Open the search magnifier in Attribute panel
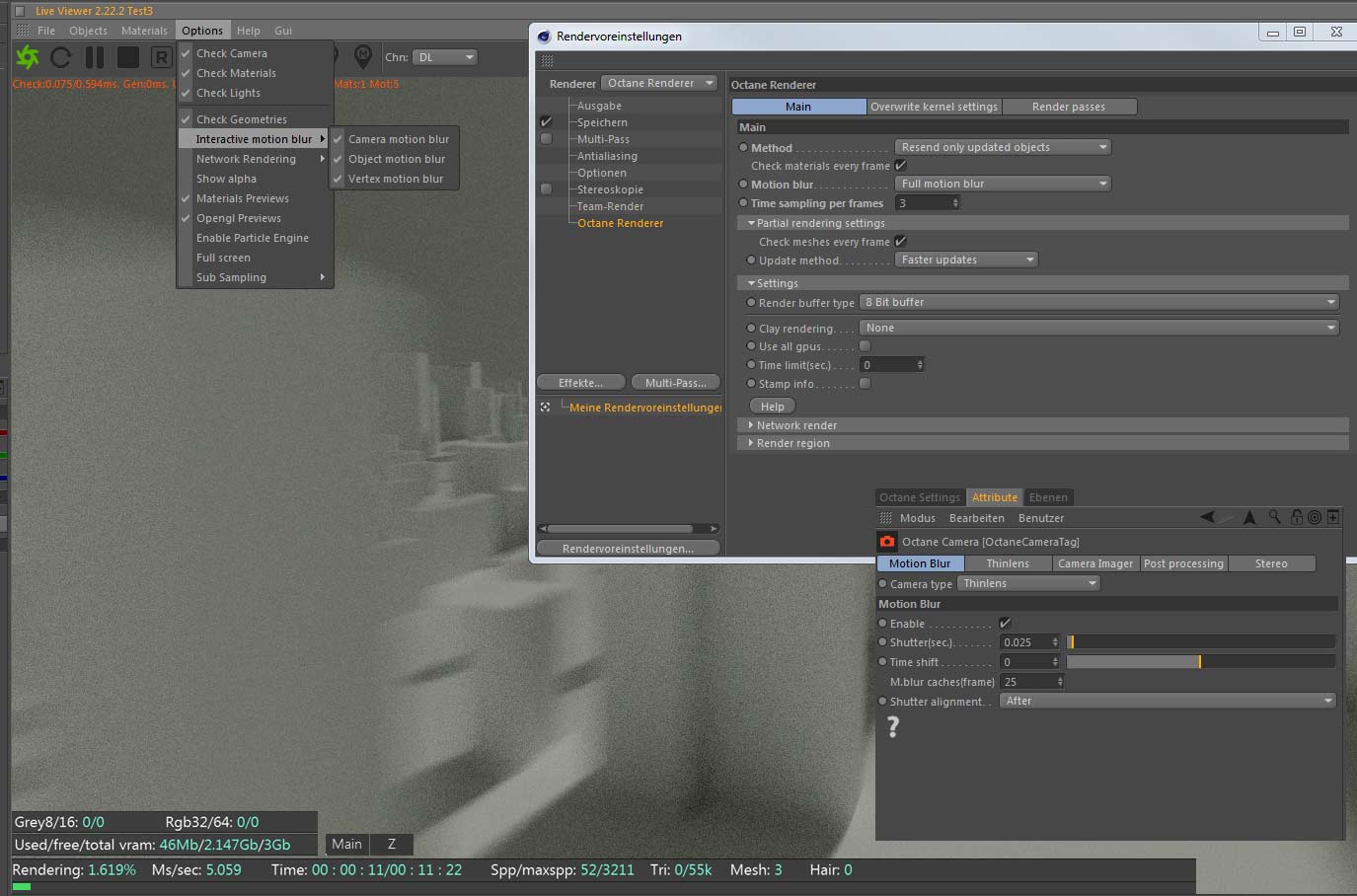Screen dimensions: 1357x896 click(1274, 517)
